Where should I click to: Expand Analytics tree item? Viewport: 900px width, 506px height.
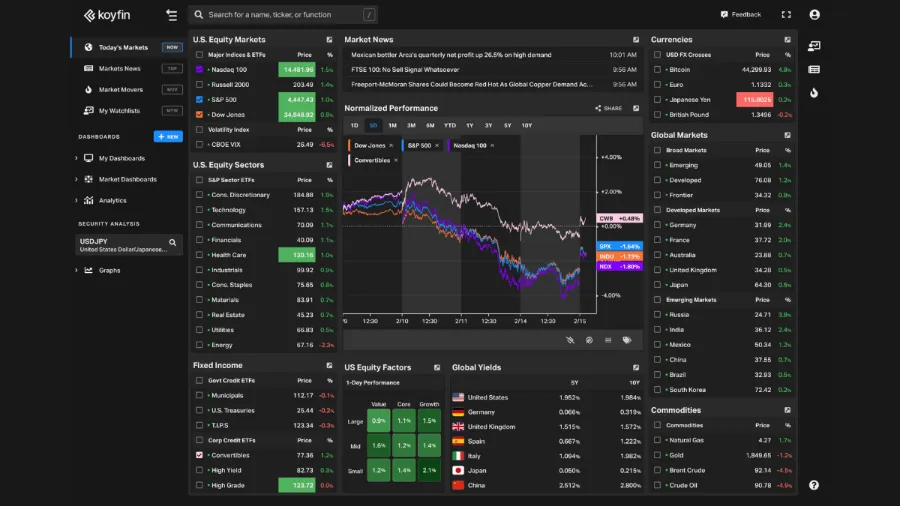coord(76,201)
